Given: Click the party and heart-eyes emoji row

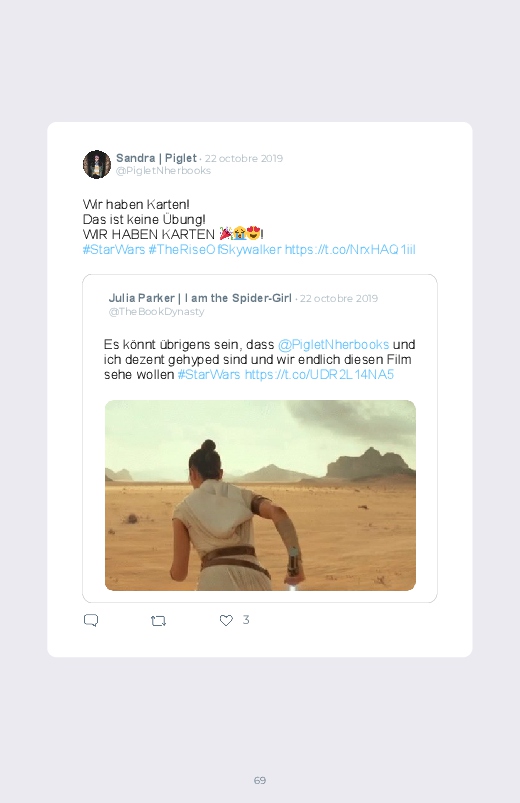Looking at the screenshot, I should [x=240, y=234].
